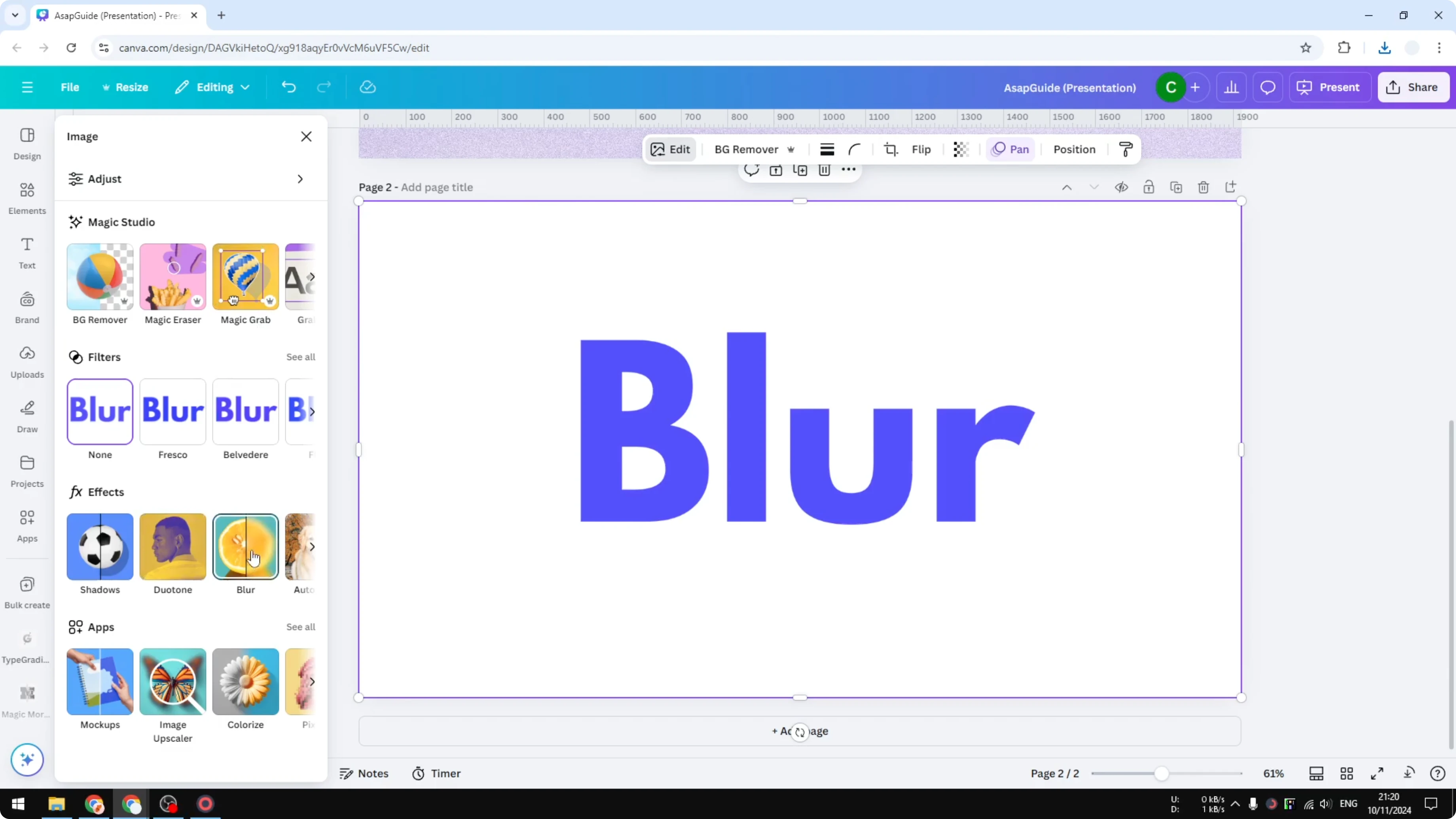This screenshot has width=1456, height=819.
Task: Open the File menu
Action: click(x=70, y=87)
